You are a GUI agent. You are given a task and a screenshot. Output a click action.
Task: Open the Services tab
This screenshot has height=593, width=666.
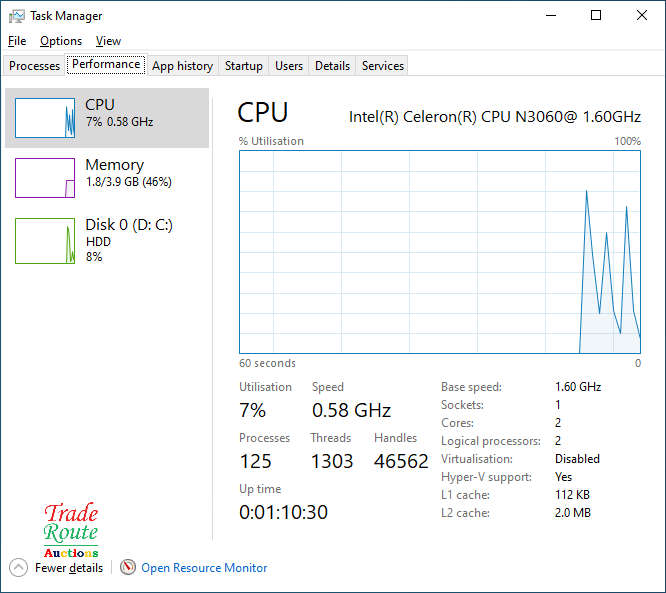[383, 66]
